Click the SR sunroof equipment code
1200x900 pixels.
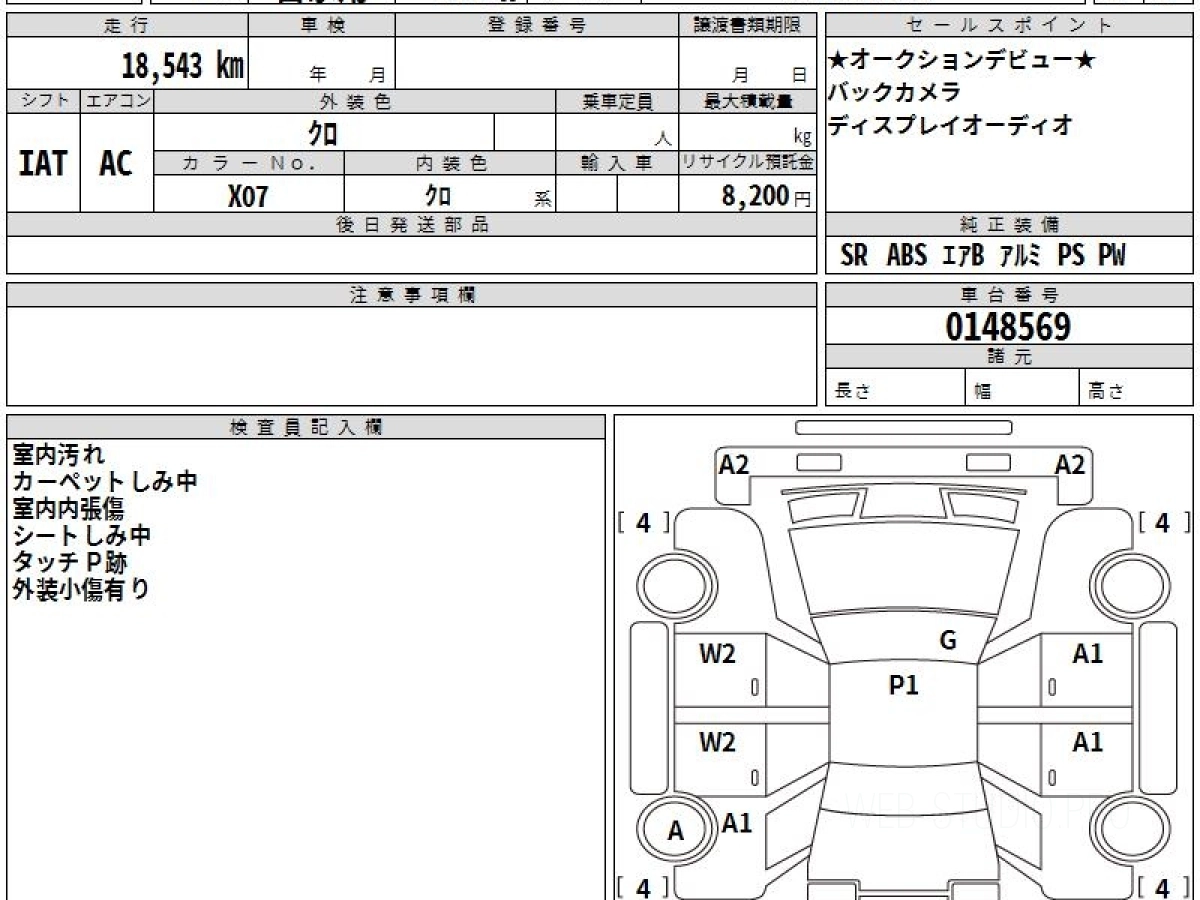click(854, 256)
